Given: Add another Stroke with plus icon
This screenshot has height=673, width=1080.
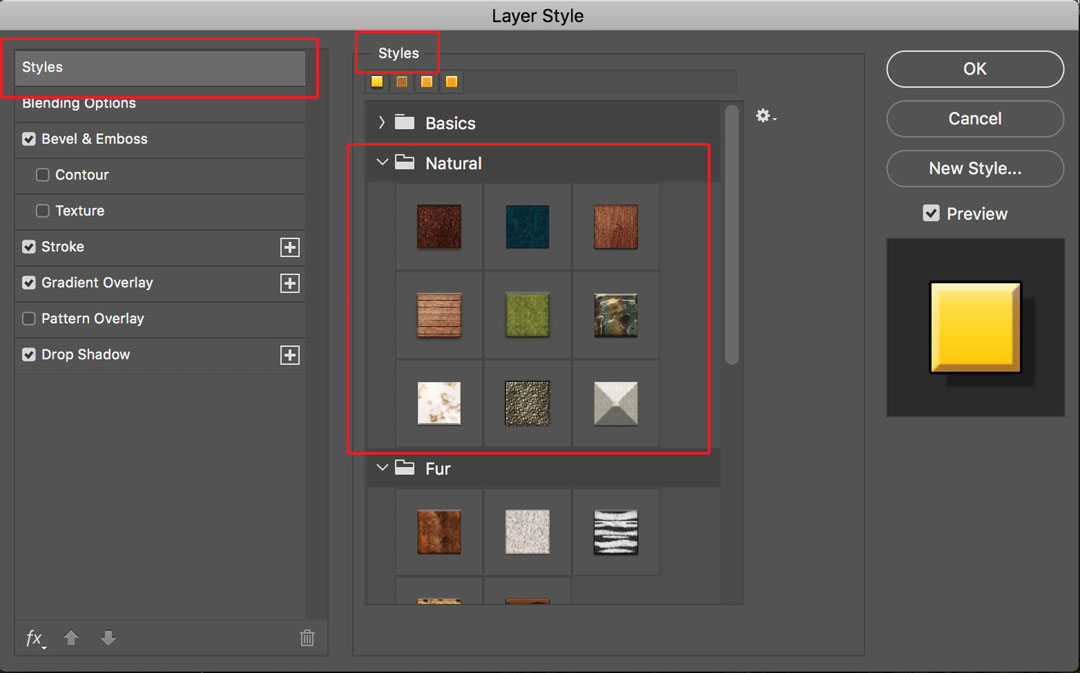Looking at the screenshot, I should (290, 247).
